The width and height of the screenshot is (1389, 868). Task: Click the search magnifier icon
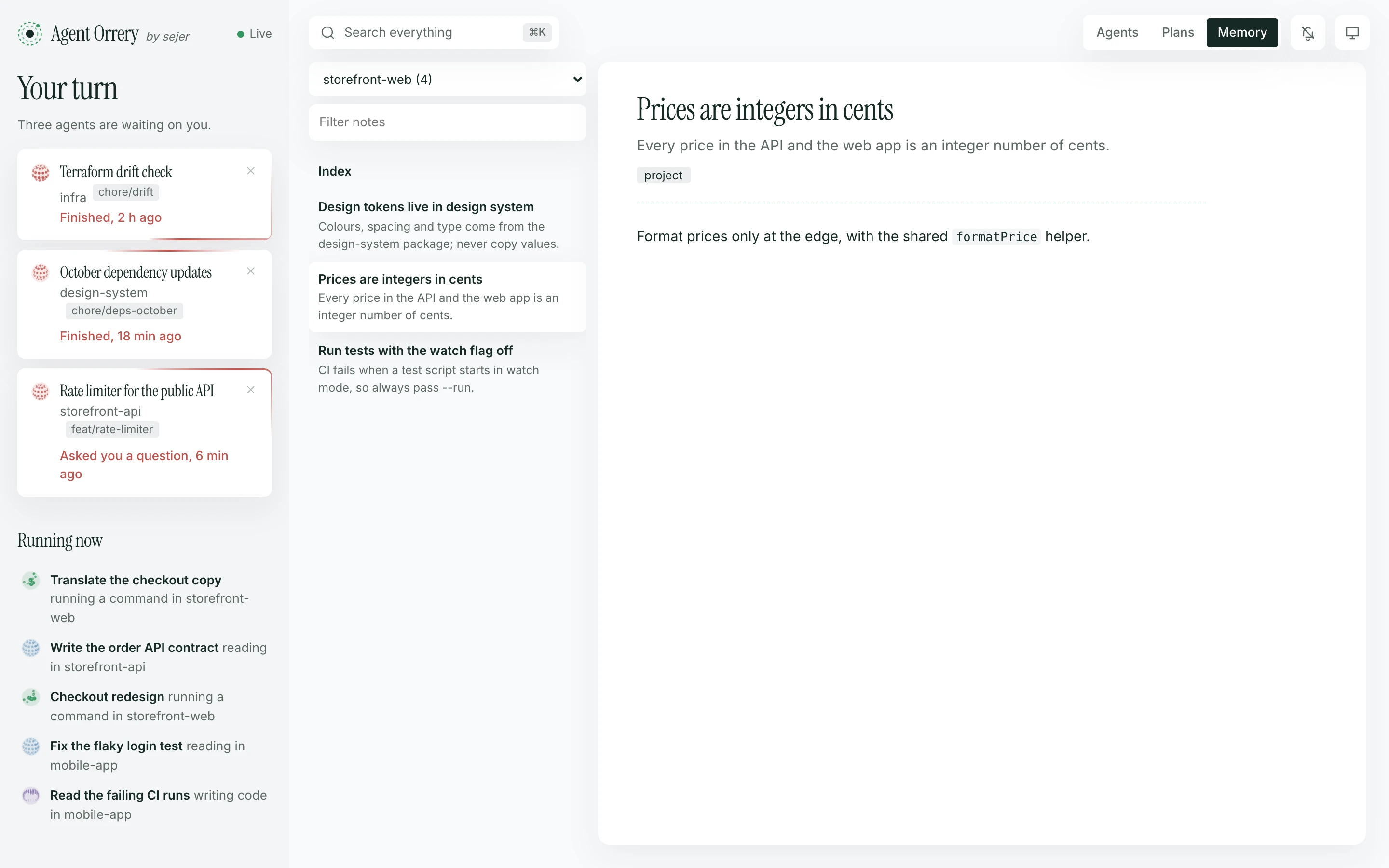pos(328,33)
